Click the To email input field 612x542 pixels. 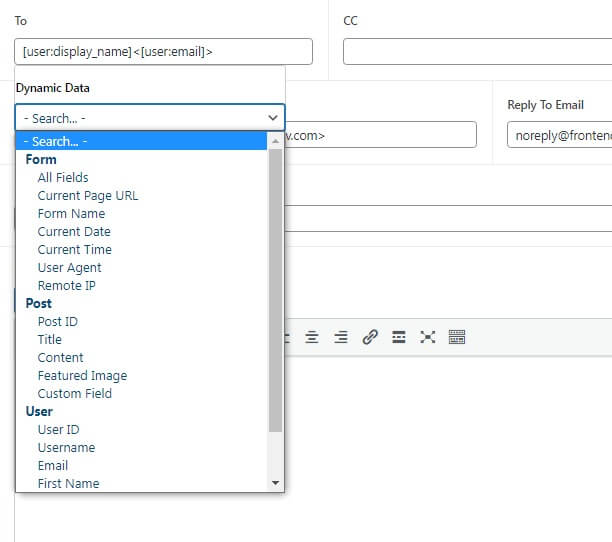[163, 52]
